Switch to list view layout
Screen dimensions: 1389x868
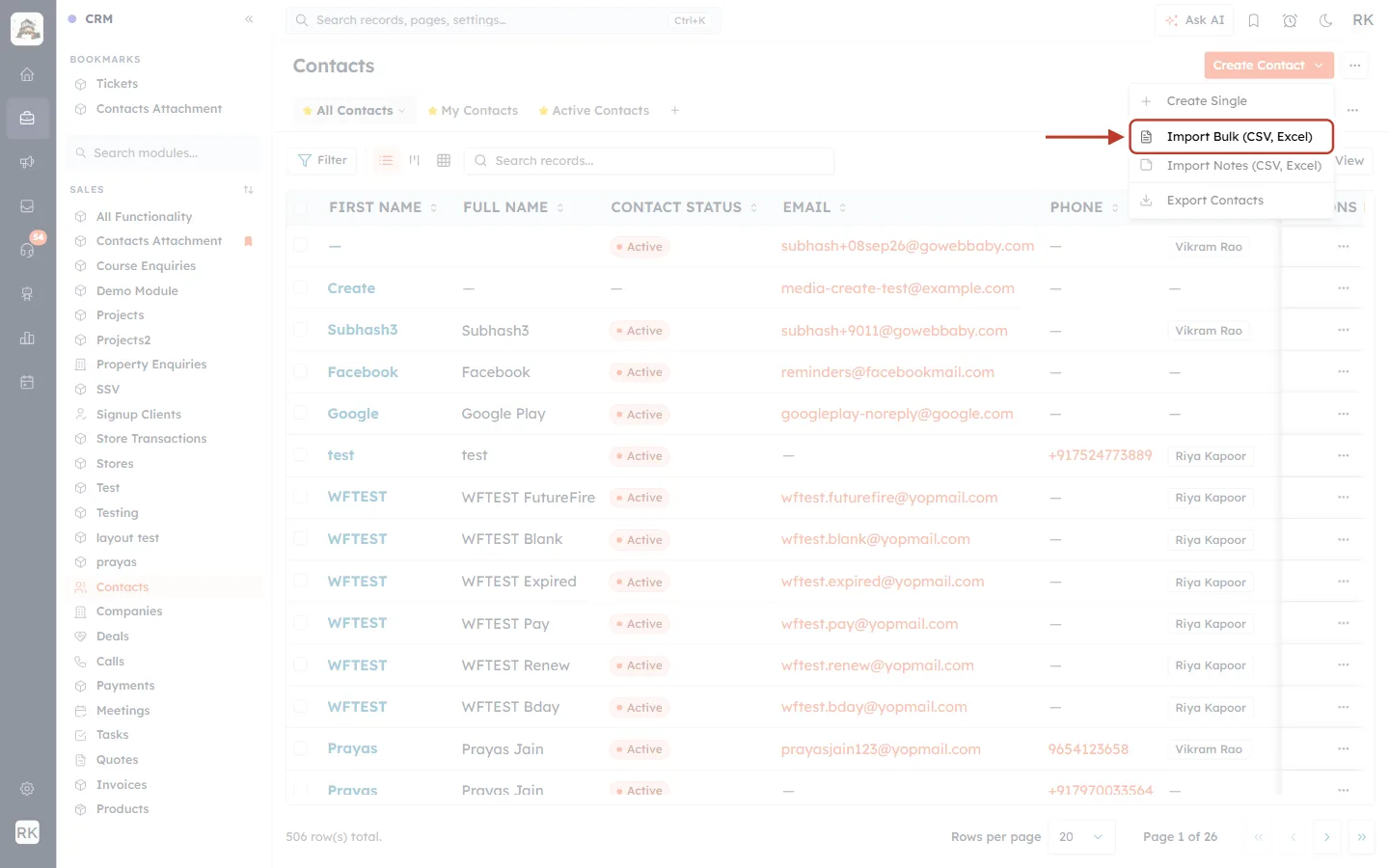pos(386,160)
